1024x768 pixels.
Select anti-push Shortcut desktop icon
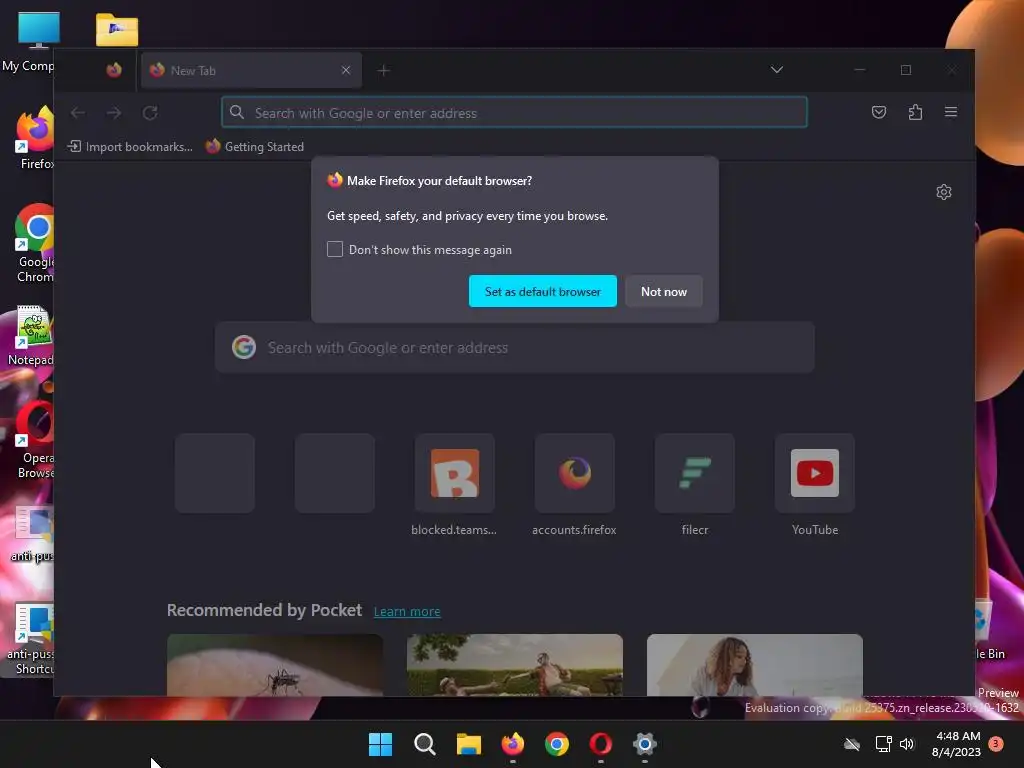click(x=30, y=639)
